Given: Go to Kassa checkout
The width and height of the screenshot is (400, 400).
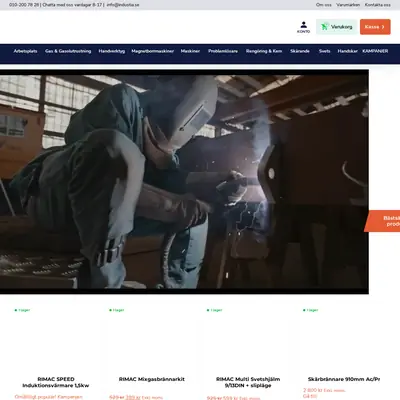Looking at the screenshot, I should click(375, 27).
